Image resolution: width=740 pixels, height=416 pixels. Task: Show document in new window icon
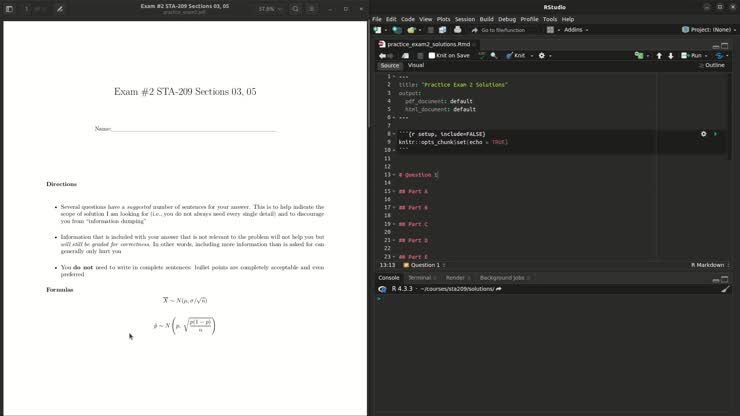pyautogui.click(x=405, y=56)
